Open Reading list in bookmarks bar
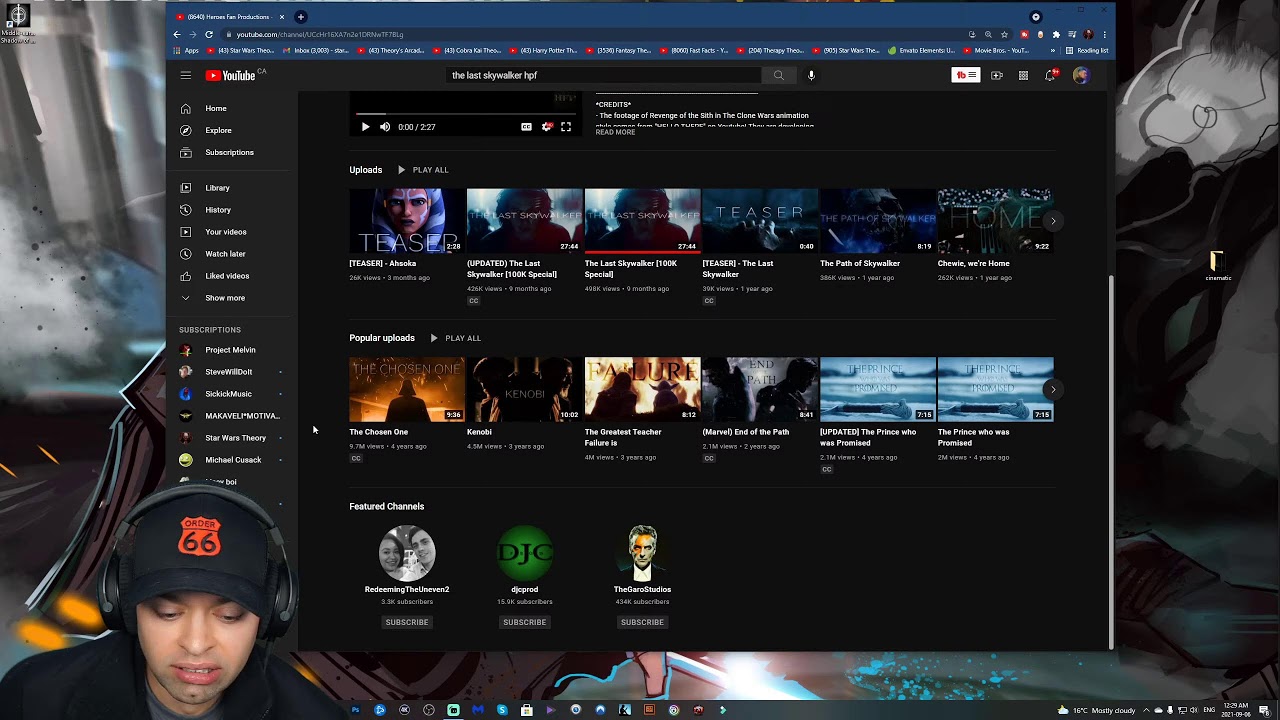The image size is (1280, 720). tap(1087, 50)
